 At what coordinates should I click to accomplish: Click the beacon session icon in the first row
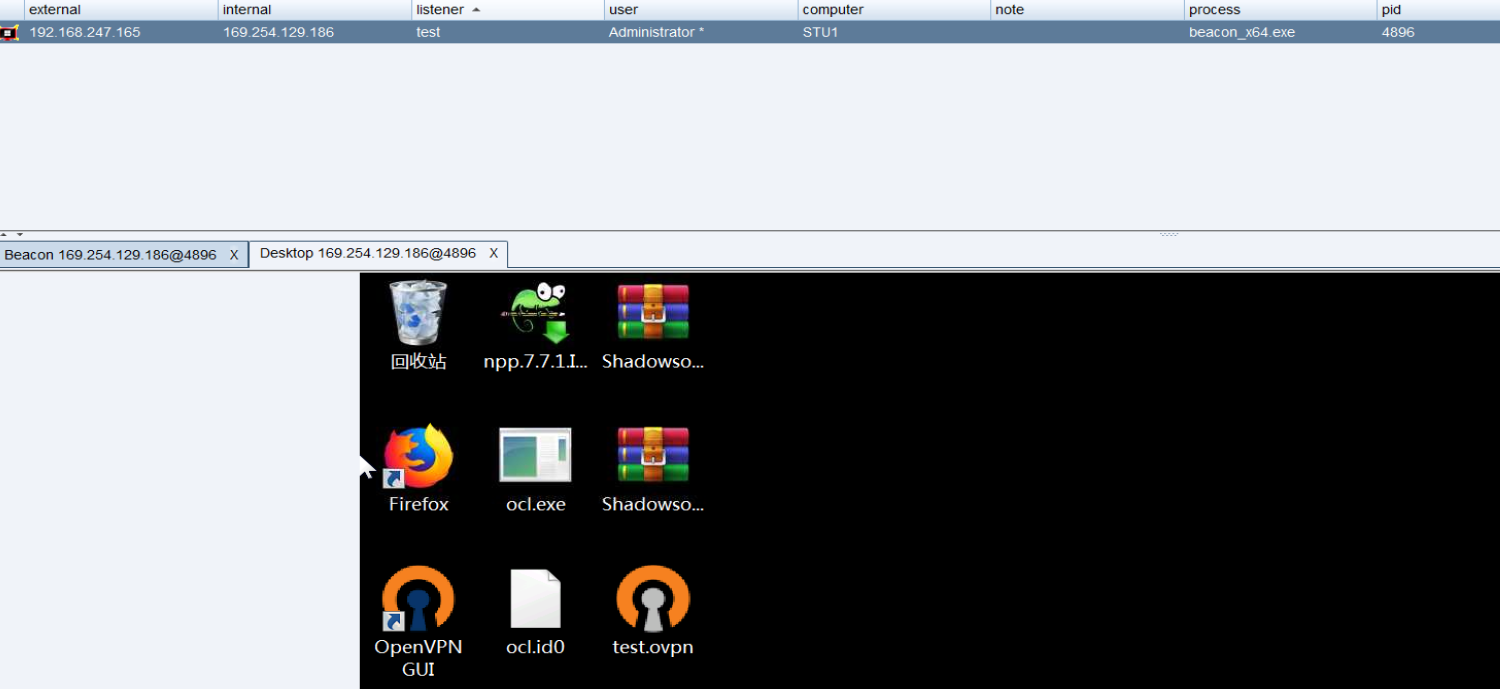[10, 32]
